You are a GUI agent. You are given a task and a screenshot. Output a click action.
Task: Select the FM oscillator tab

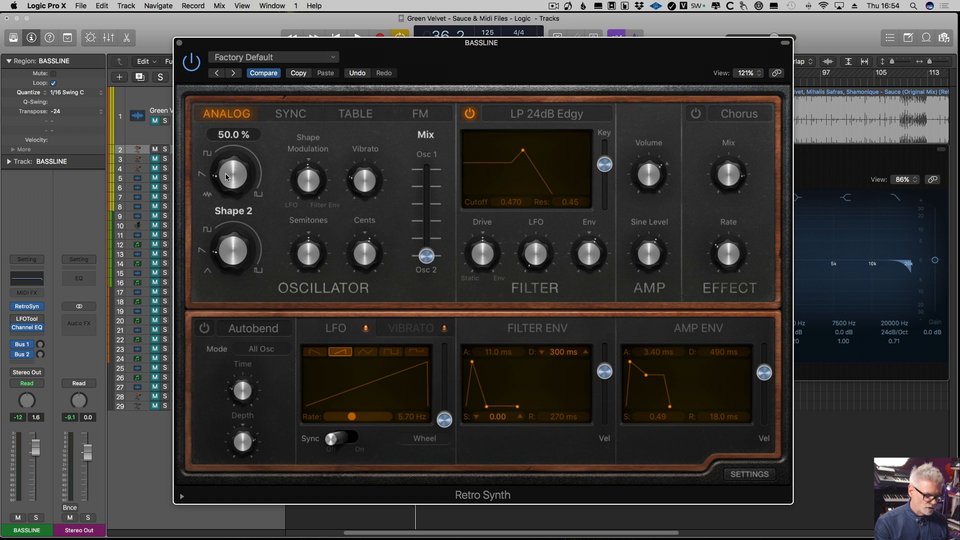pos(420,113)
